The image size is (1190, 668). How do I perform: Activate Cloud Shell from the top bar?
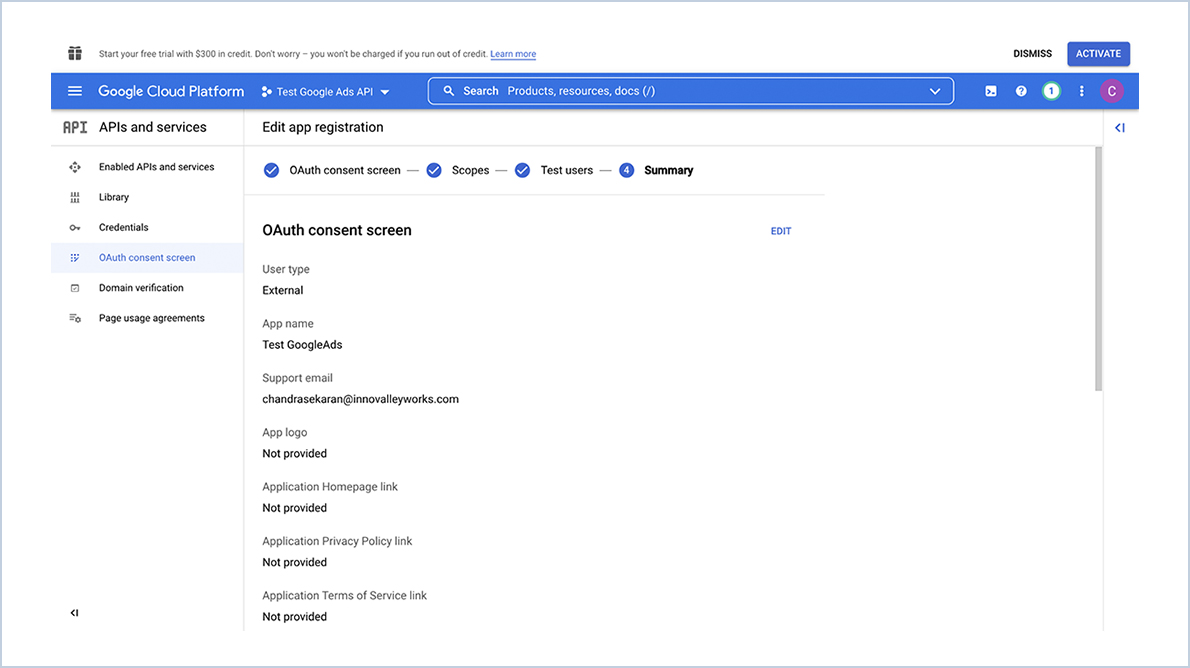click(990, 90)
